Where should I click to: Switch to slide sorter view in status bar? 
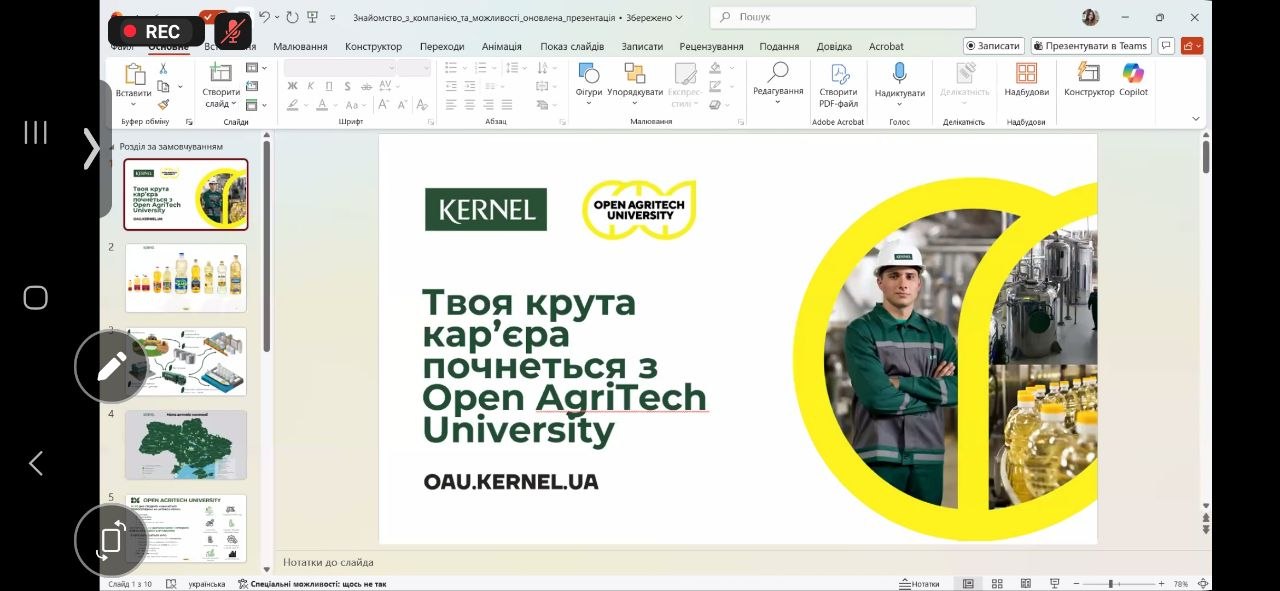[997, 584]
